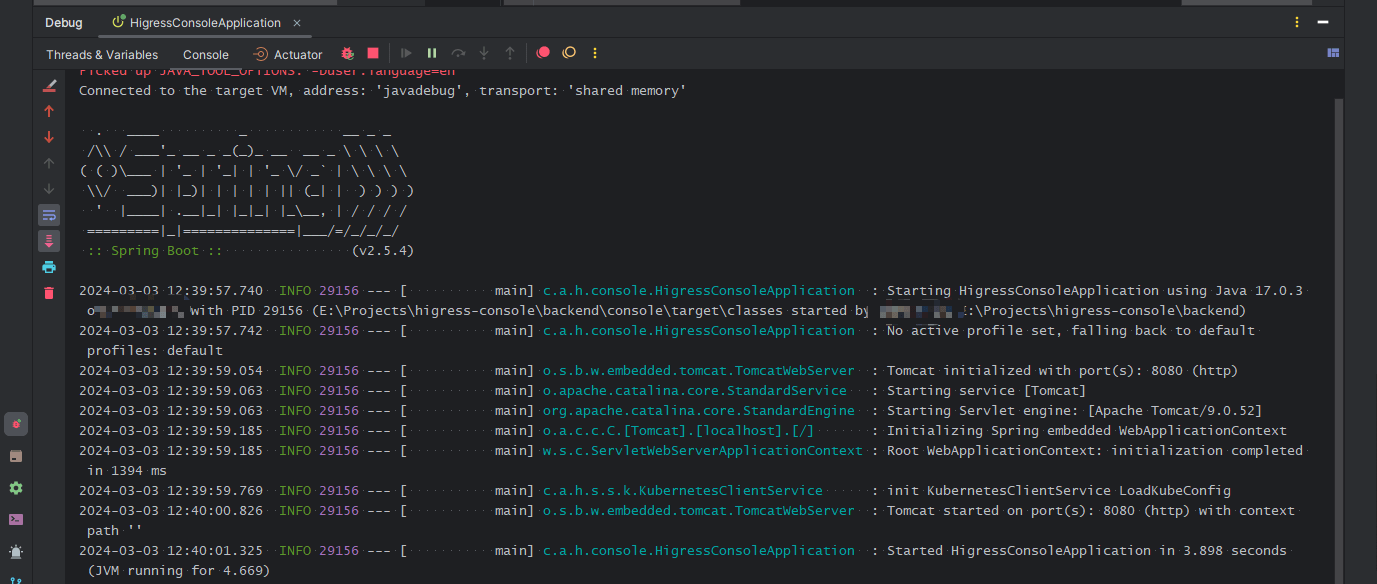Select the Console tab
This screenshot has height=584, width=1377.
[x=206, y=55]
